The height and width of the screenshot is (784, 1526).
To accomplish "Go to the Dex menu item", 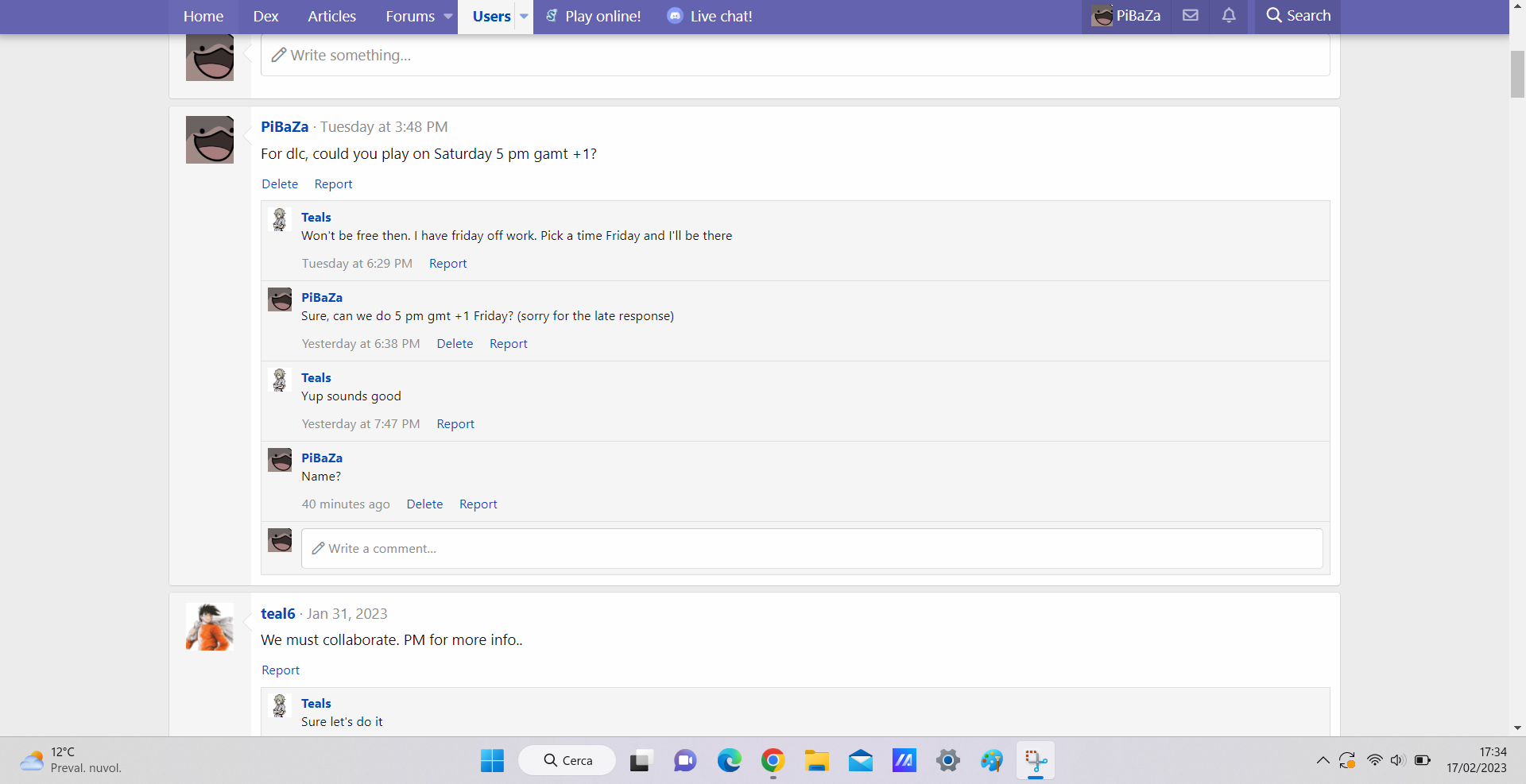I will [x=265, y=16].
